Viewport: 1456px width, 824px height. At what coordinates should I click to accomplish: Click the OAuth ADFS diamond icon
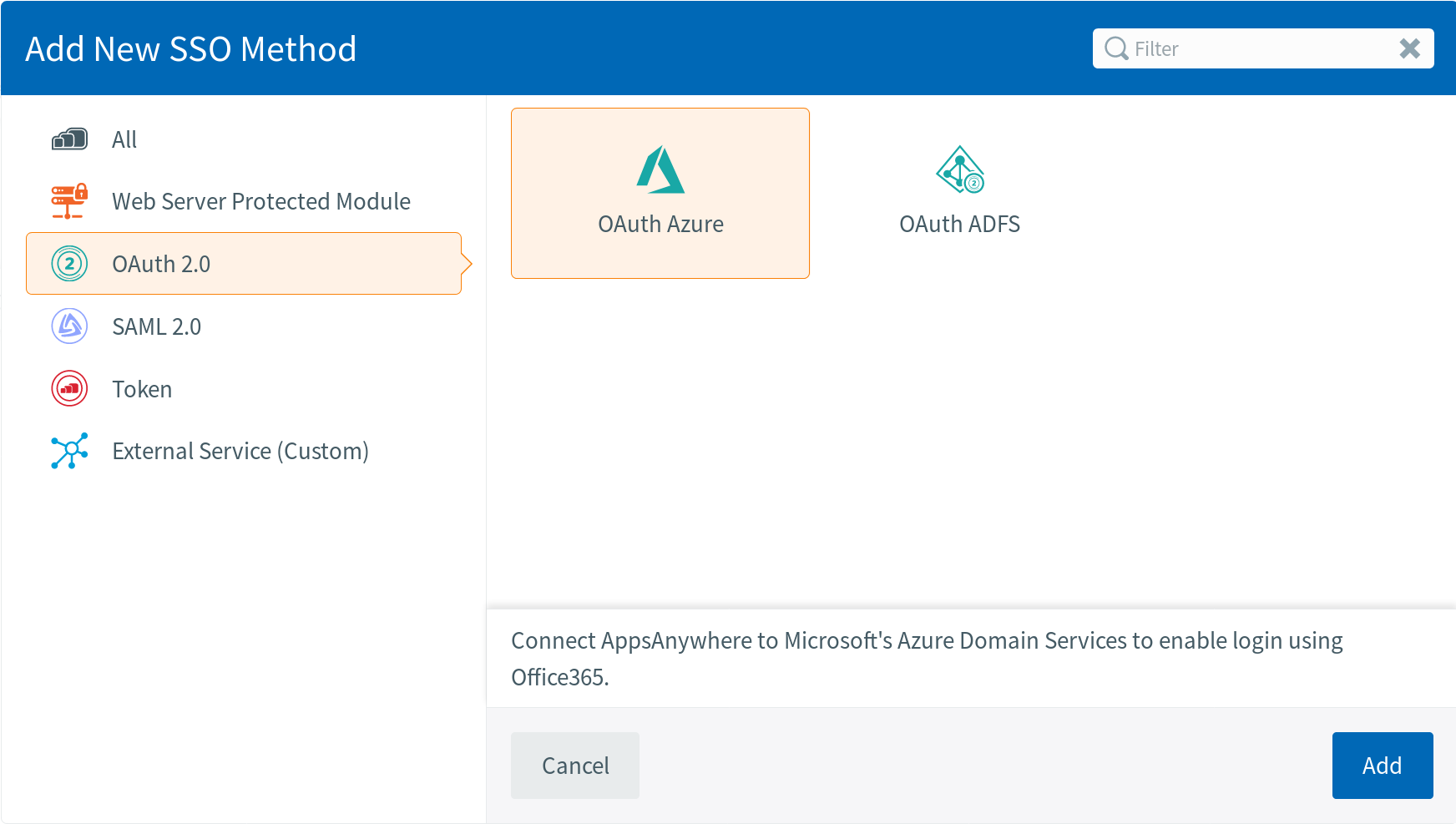[x=960, y=169]
